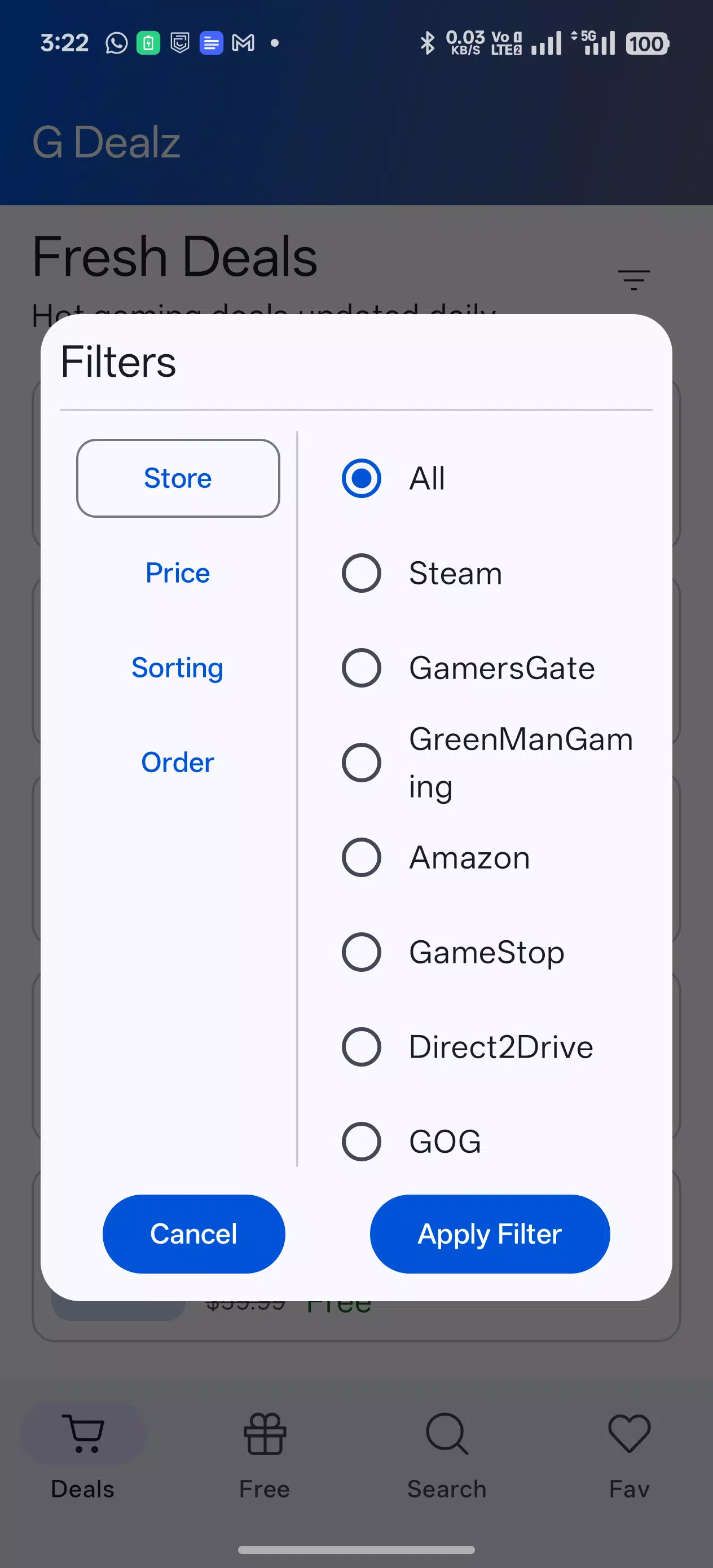This screenshot has height=1568, width=713.
Task: Tap the battery indicator showing 100
Action: click(x=646, y=44)
